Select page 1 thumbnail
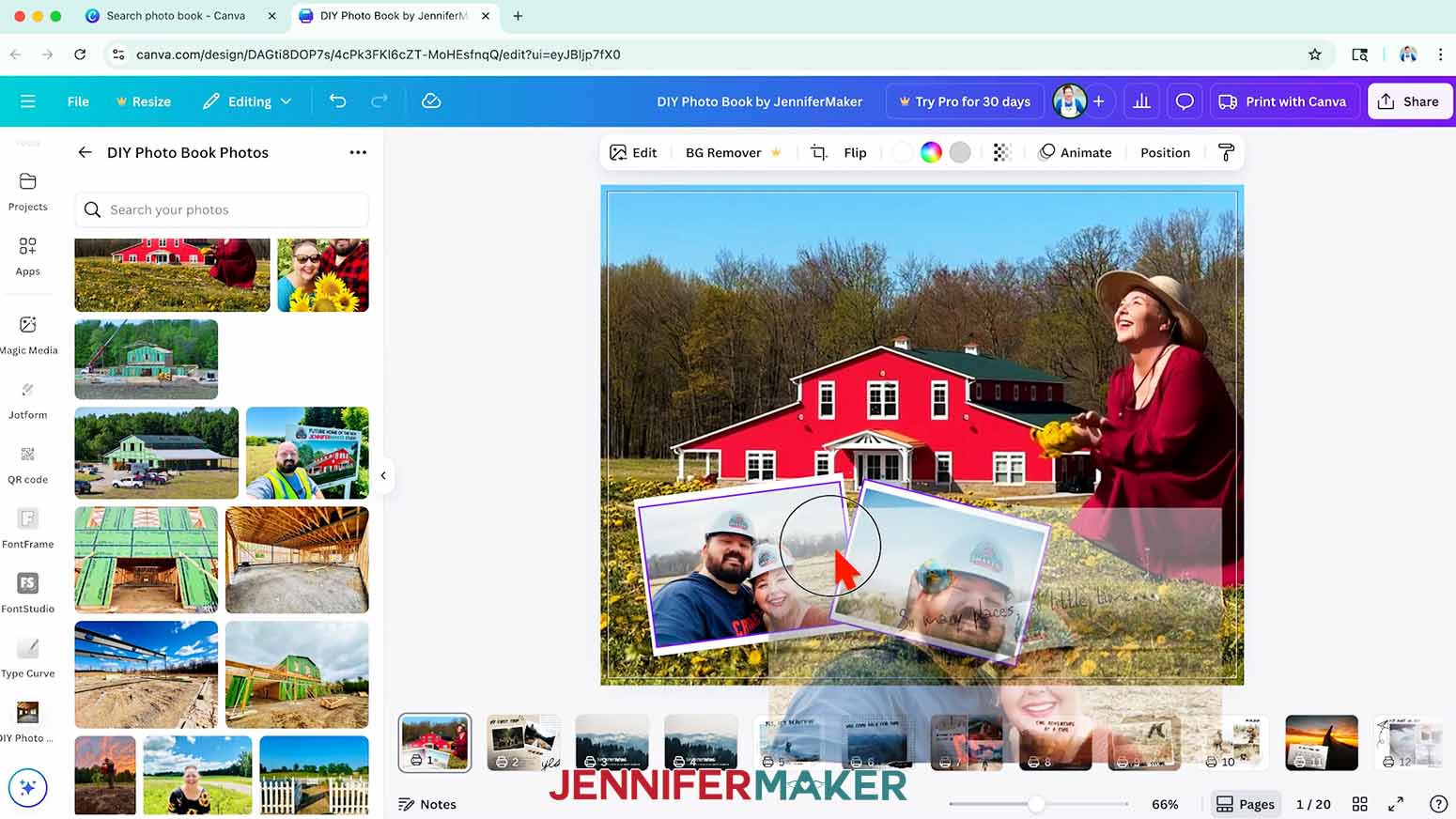This screenshot has height=819, width=1456. click(x=435, y=742)
